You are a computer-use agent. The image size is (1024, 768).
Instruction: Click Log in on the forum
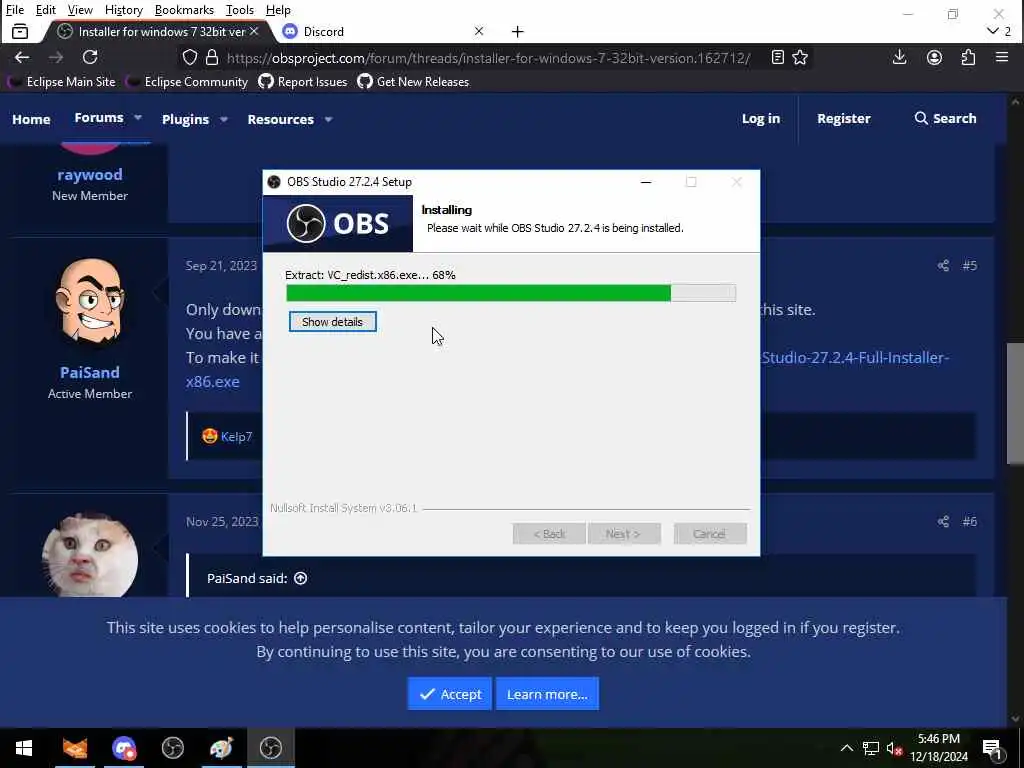pos(761,118)
